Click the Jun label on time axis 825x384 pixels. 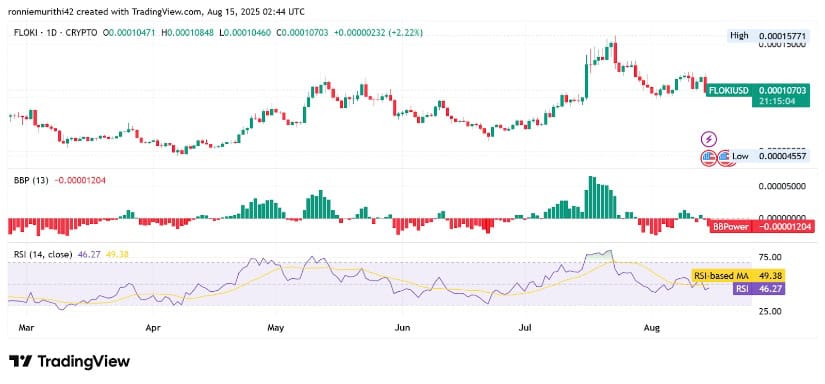(402, 328)
